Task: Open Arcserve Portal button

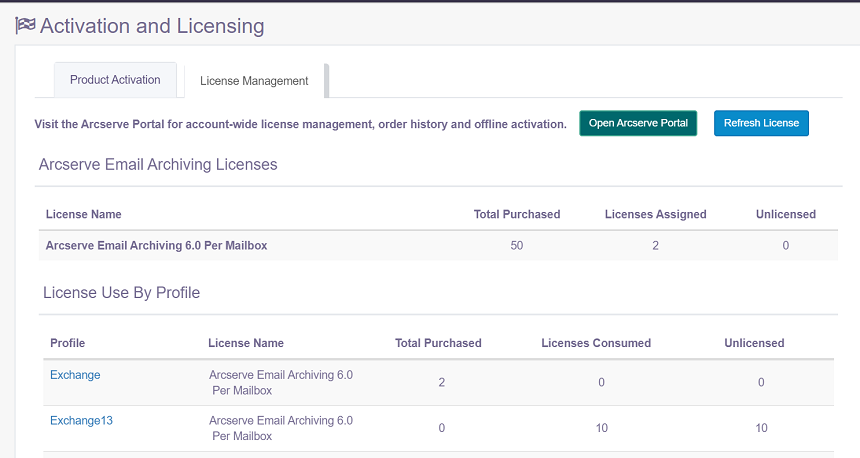Action: point(638,123)
